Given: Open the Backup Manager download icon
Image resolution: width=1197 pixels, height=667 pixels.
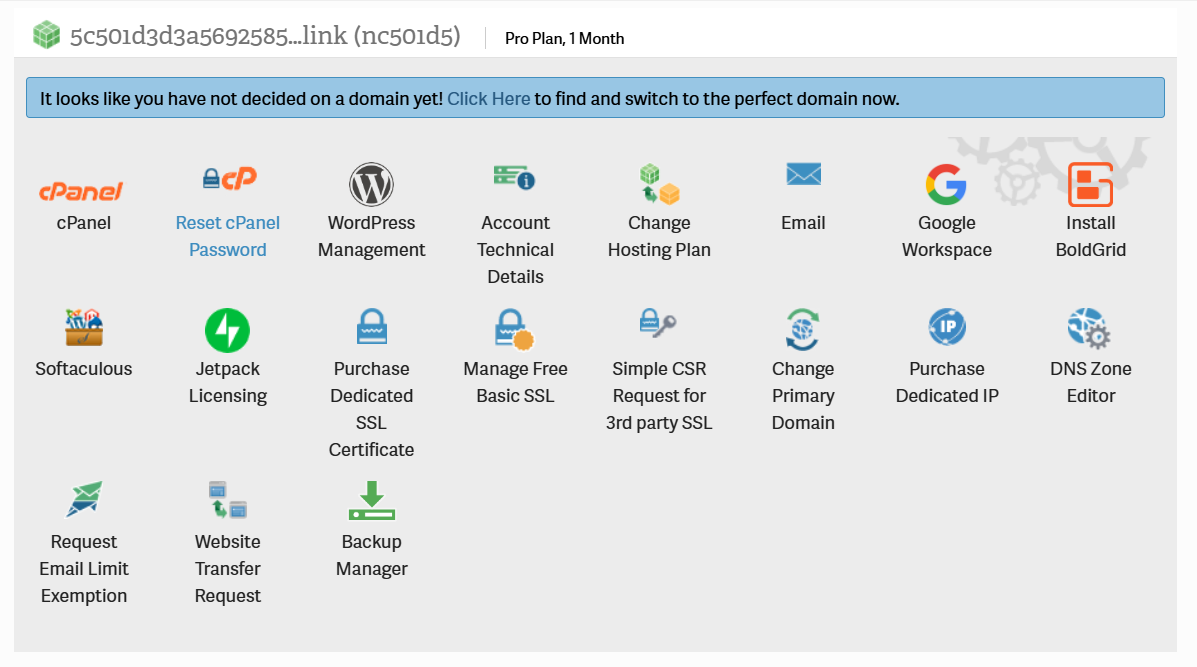Looking at the screenshot, I should 372,501.
